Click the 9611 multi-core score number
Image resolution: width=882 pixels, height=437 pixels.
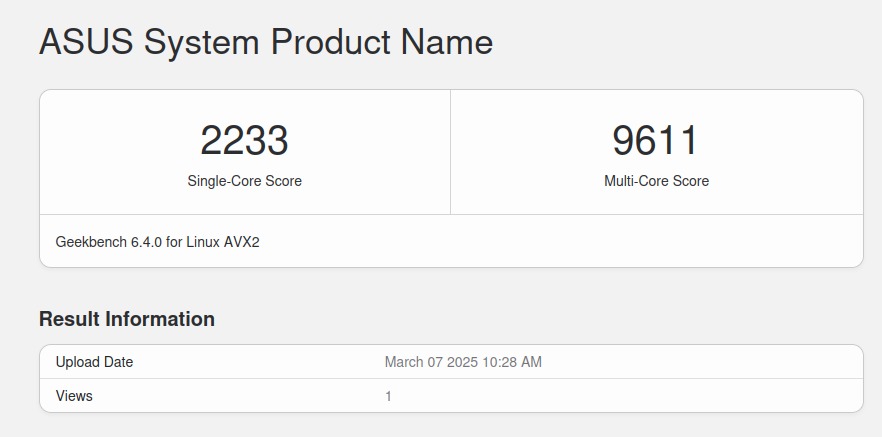tap(656, 141)
